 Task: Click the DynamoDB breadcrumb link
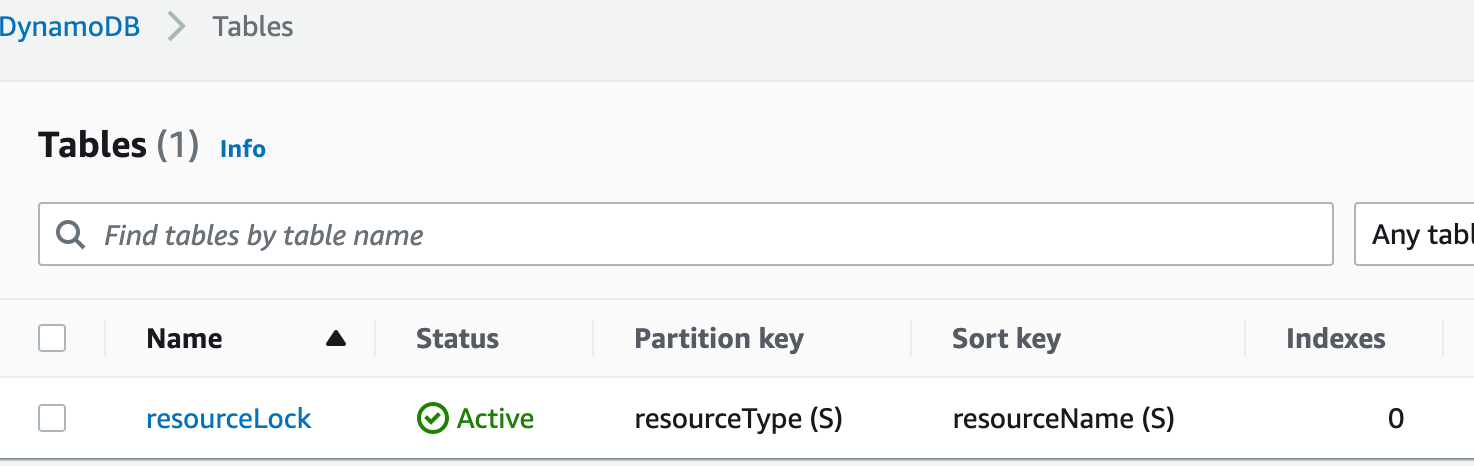click(68, 27)
